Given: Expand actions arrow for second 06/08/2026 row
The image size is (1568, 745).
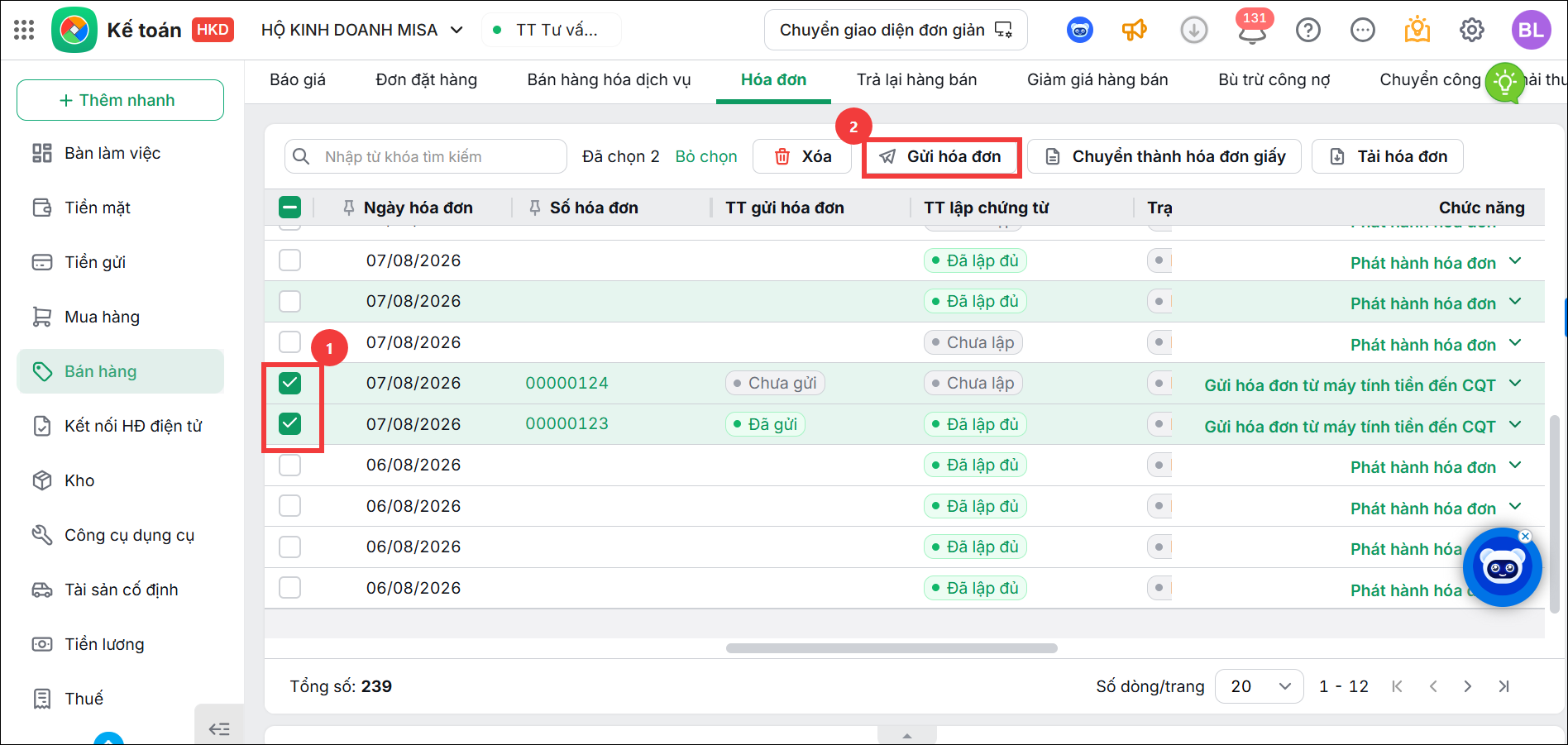Looking at the screenshot, I should (1515, 506).
